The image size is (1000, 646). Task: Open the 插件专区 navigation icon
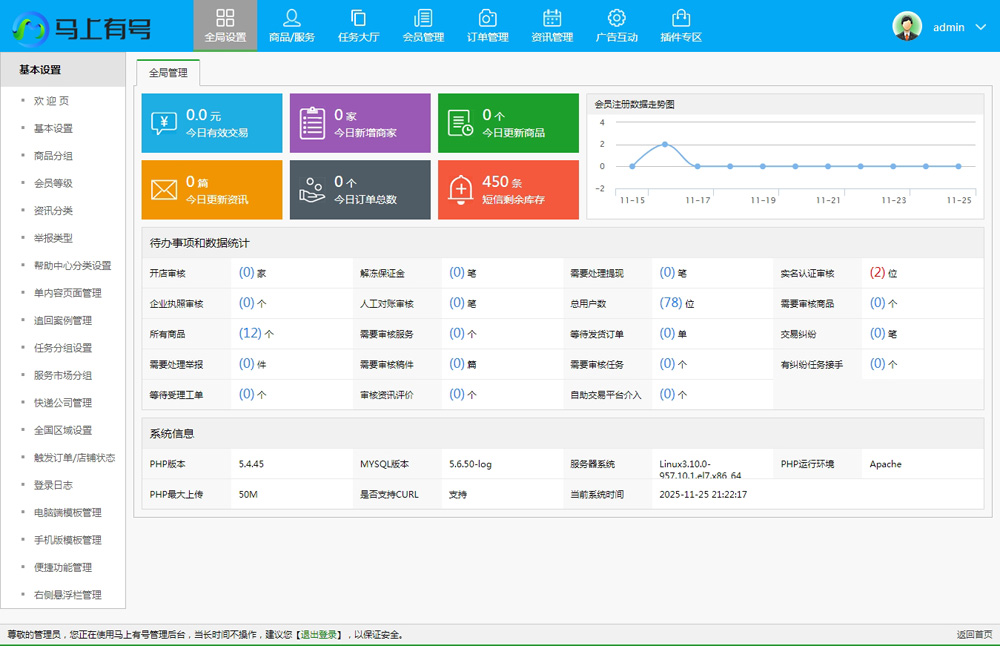pos(681,18)
